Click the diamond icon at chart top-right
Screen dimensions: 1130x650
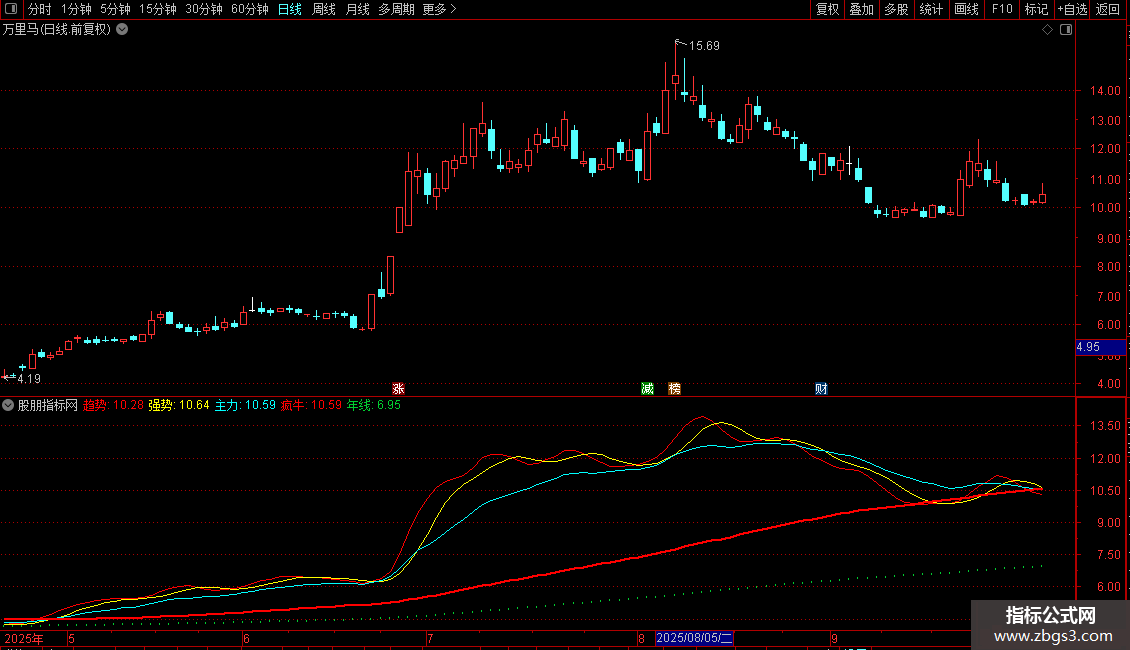(1048, 30)
